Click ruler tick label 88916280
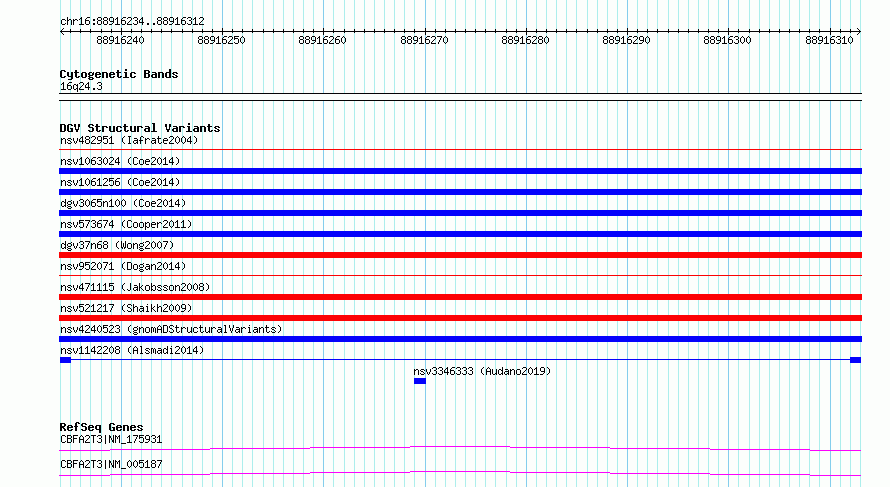Screen dimensions: 890x487 pos(525,40)
